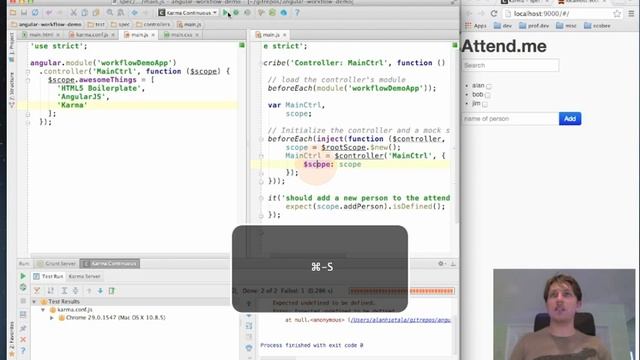Image resolution: width=640 pixels, height=360 pixels.
Task: Close the main.js tab in left editor
Action: (x=153, y=35)
